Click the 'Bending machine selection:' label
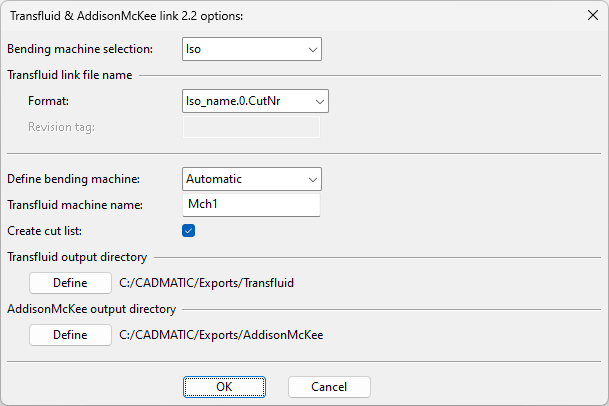 tap(81, 49)
